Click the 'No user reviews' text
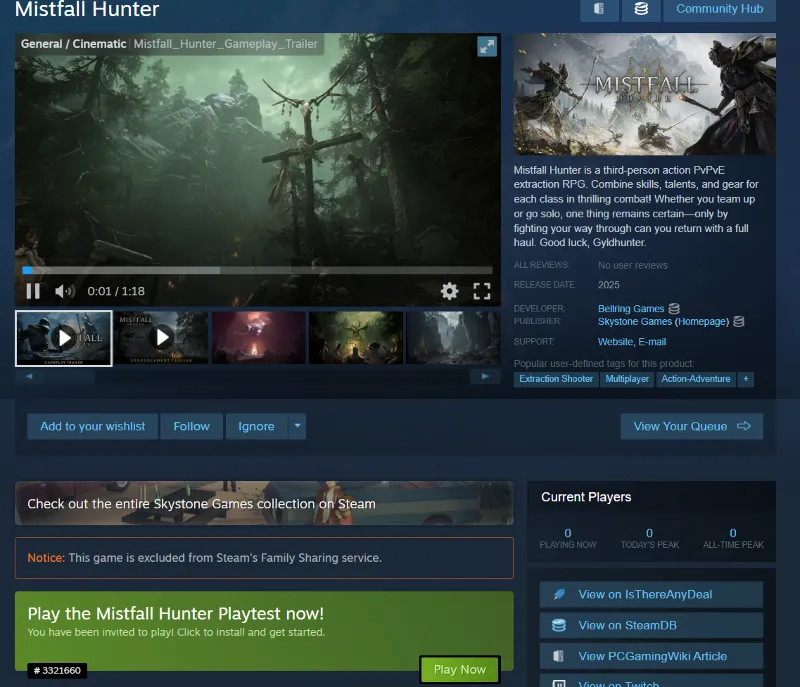The image size is (800, 687). pos(633,265)
